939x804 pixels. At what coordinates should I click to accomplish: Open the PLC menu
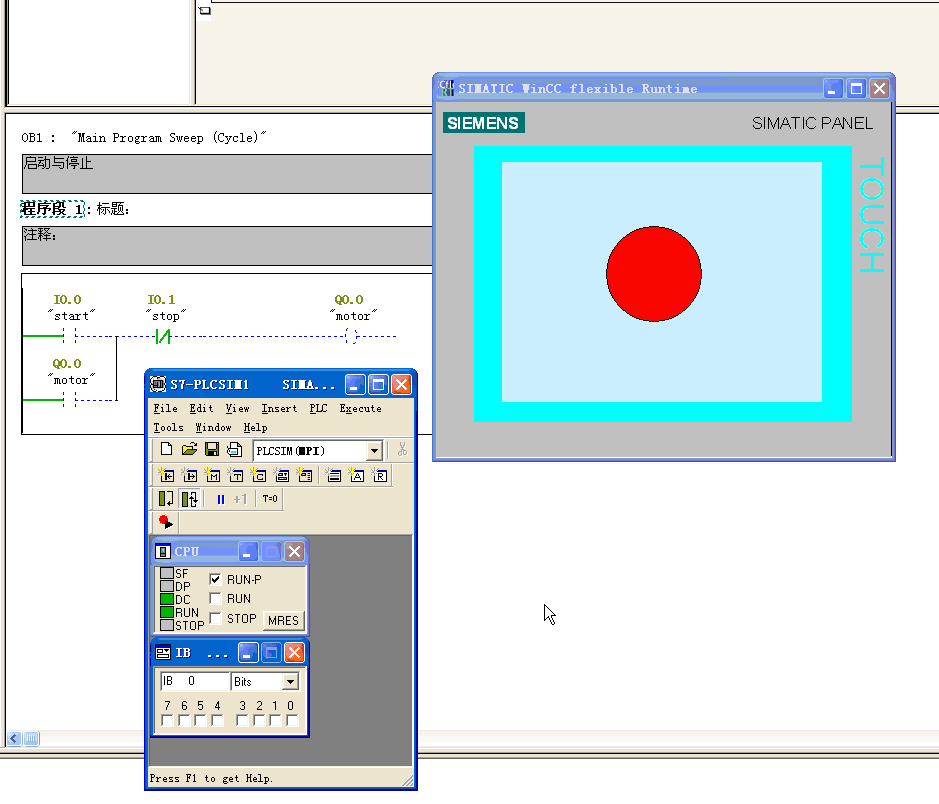[x=318, y=408]
